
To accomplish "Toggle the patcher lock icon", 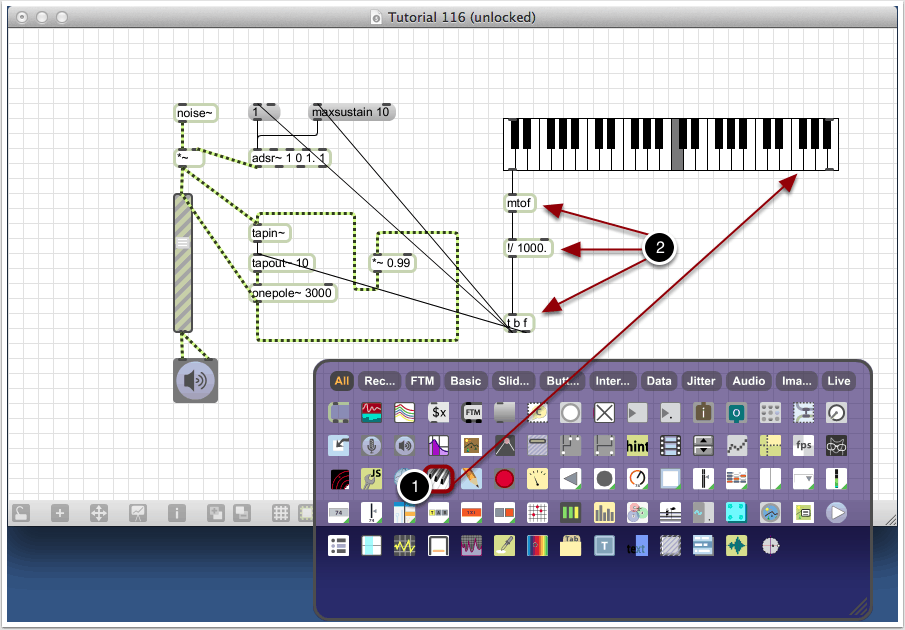I will (21, 513).
